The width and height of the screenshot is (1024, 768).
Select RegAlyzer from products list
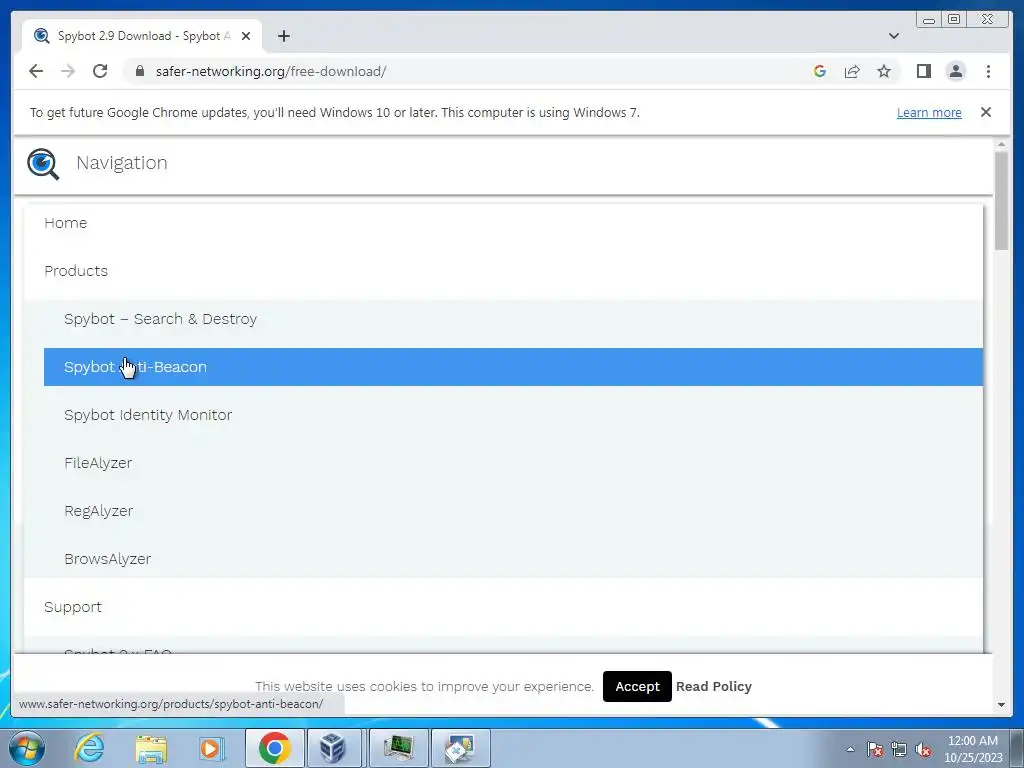(x=99, y=511)
